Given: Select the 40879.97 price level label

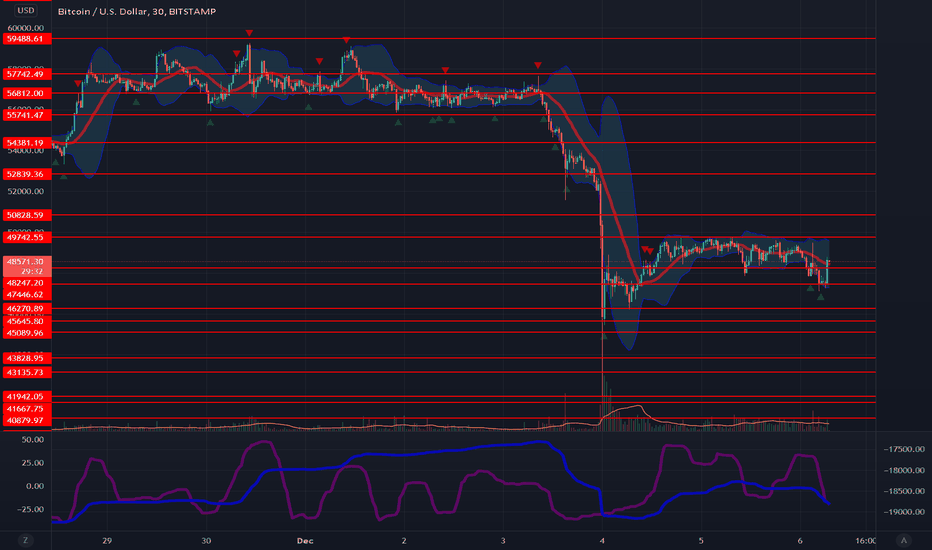Looking at the screenshot, I should pos(27,420).
